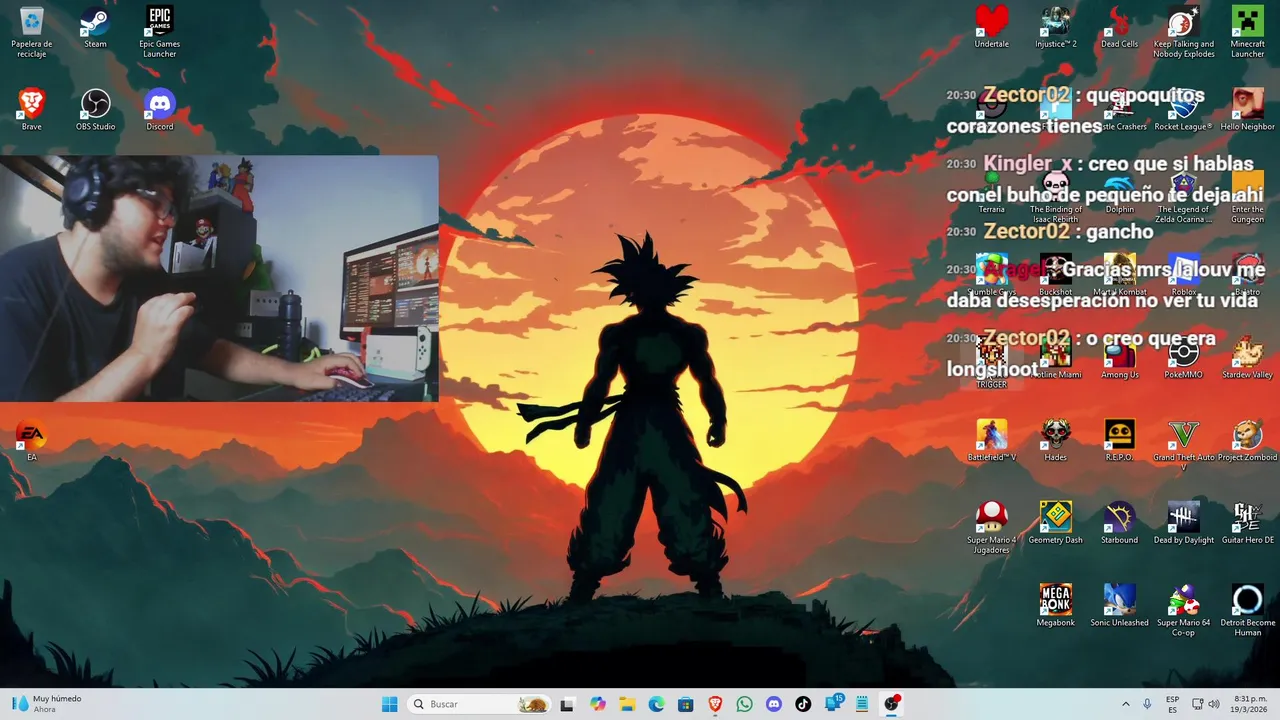Open the clock and date flyout
The height and width of the screenshot is (720, 1280).
(x=1250, y=704)
